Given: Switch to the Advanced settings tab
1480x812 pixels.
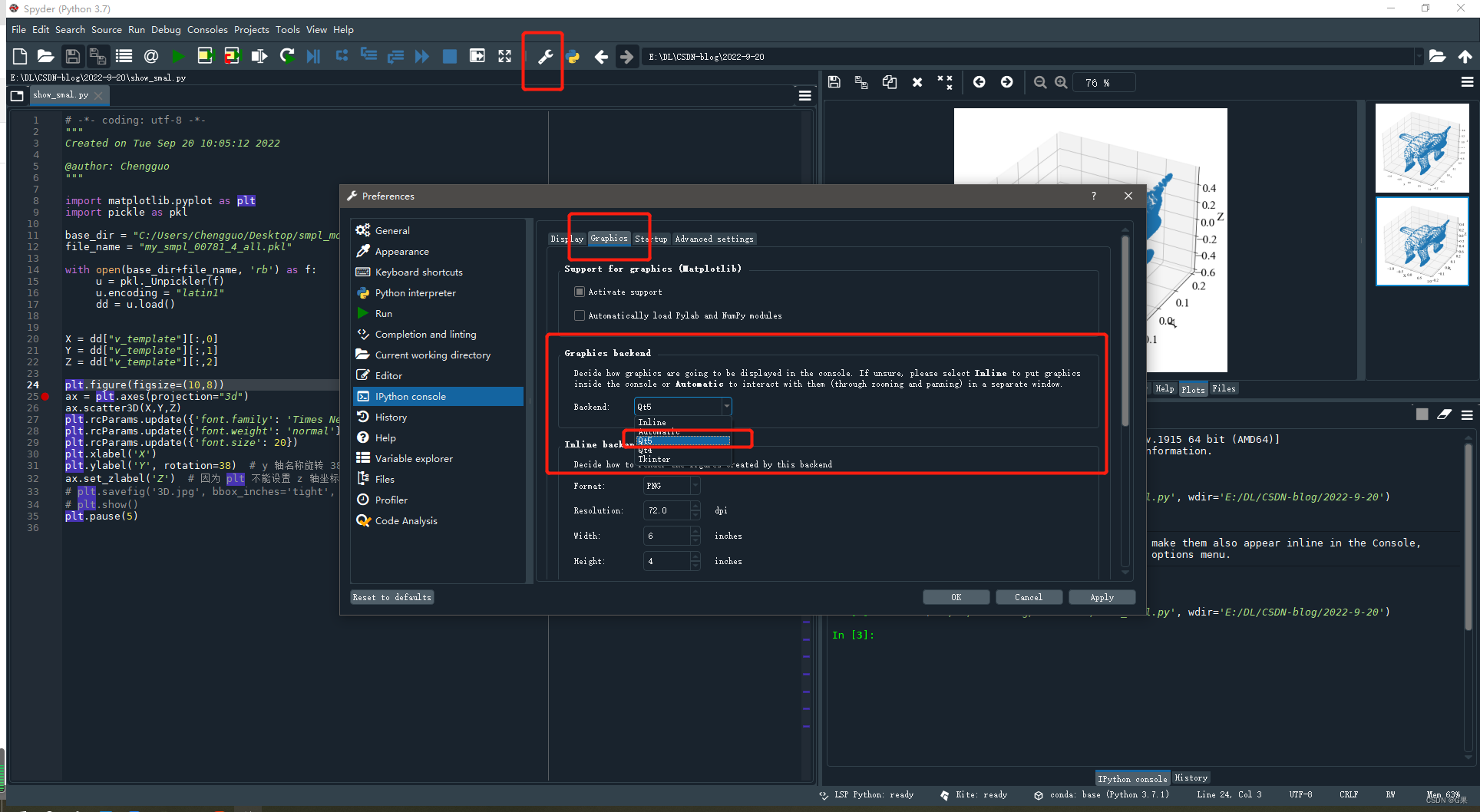Looking at the screenshot, I should coord(713,239).
